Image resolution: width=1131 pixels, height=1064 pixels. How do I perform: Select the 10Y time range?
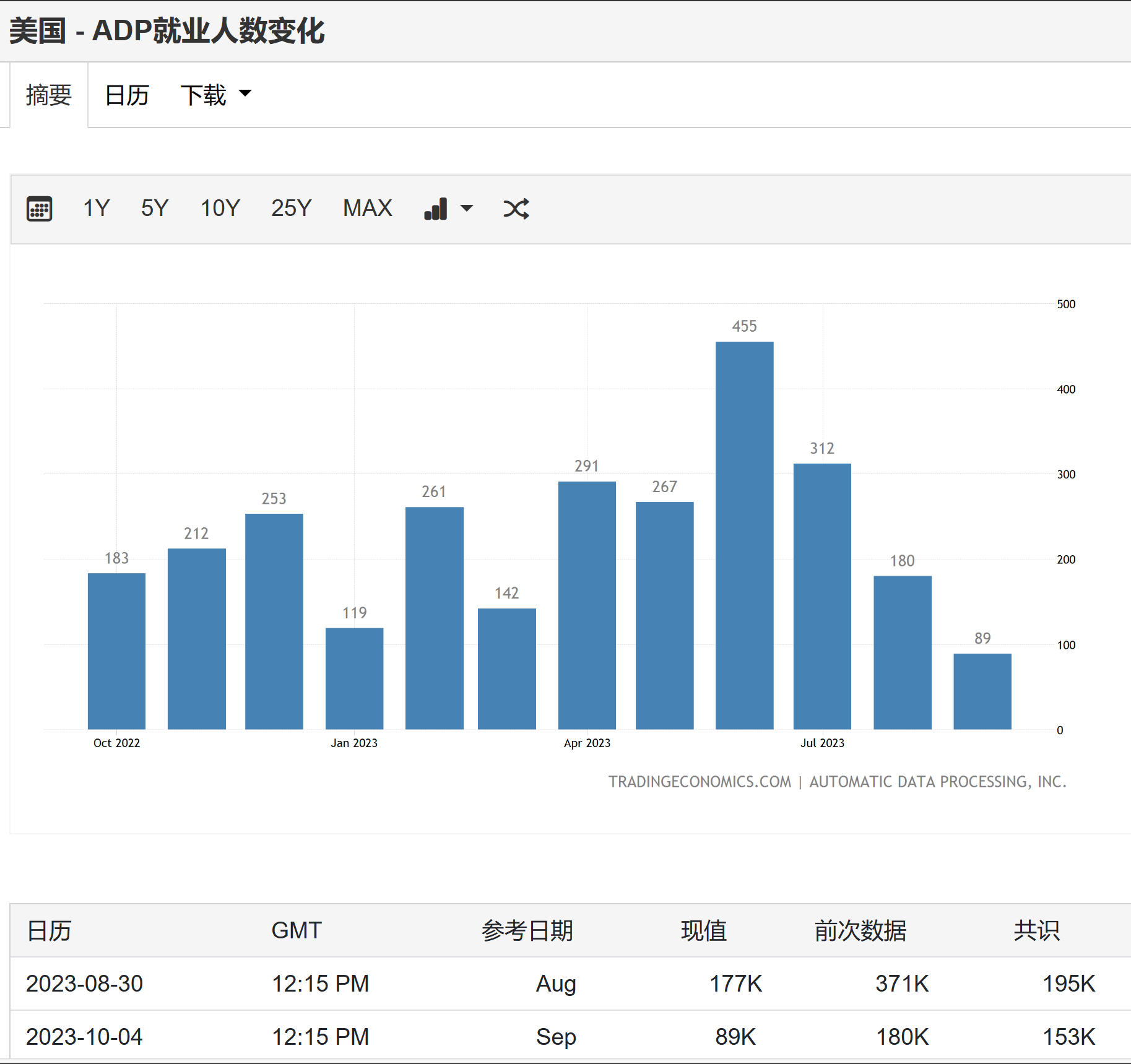(x=220, y=209)
